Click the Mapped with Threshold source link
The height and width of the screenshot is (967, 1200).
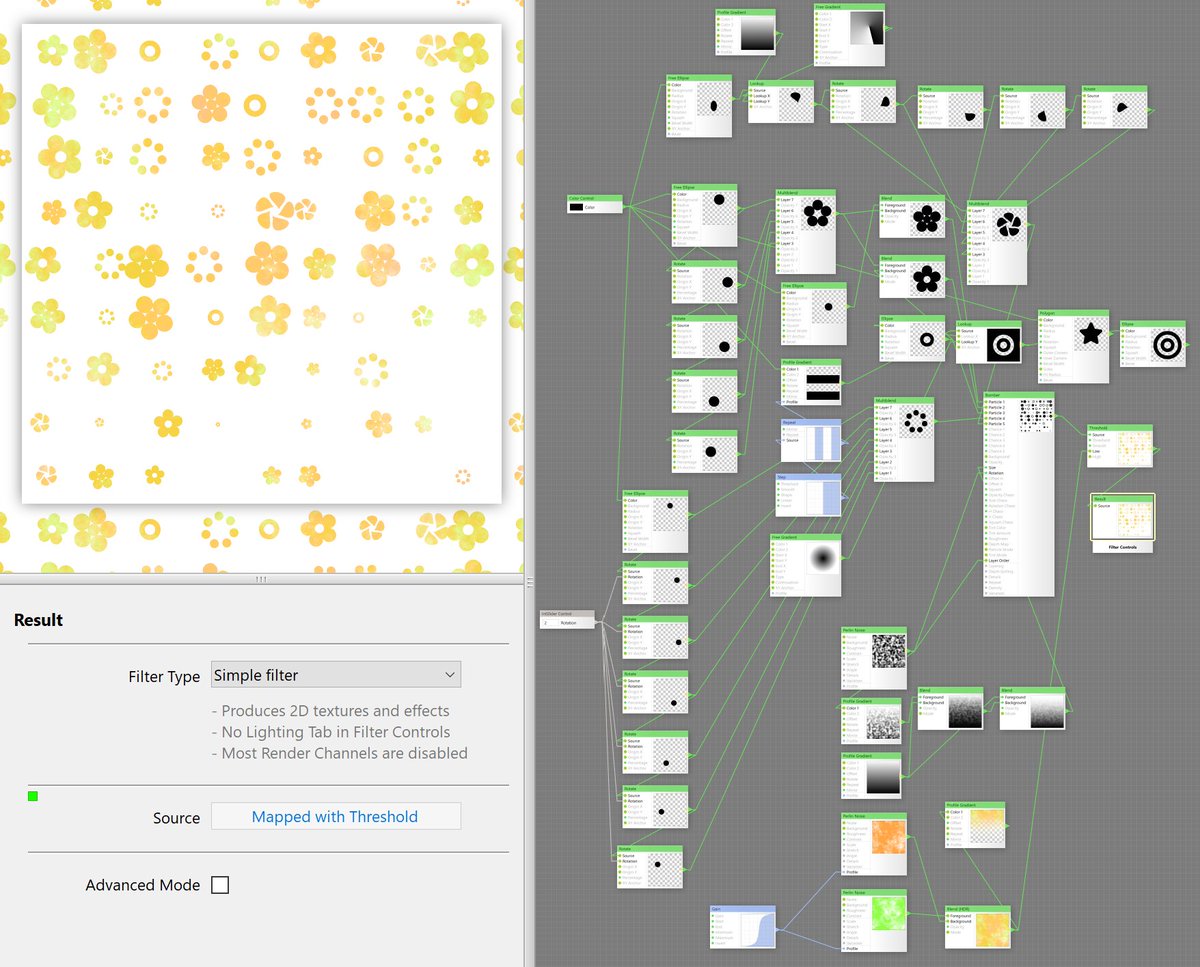pos(335,817)
